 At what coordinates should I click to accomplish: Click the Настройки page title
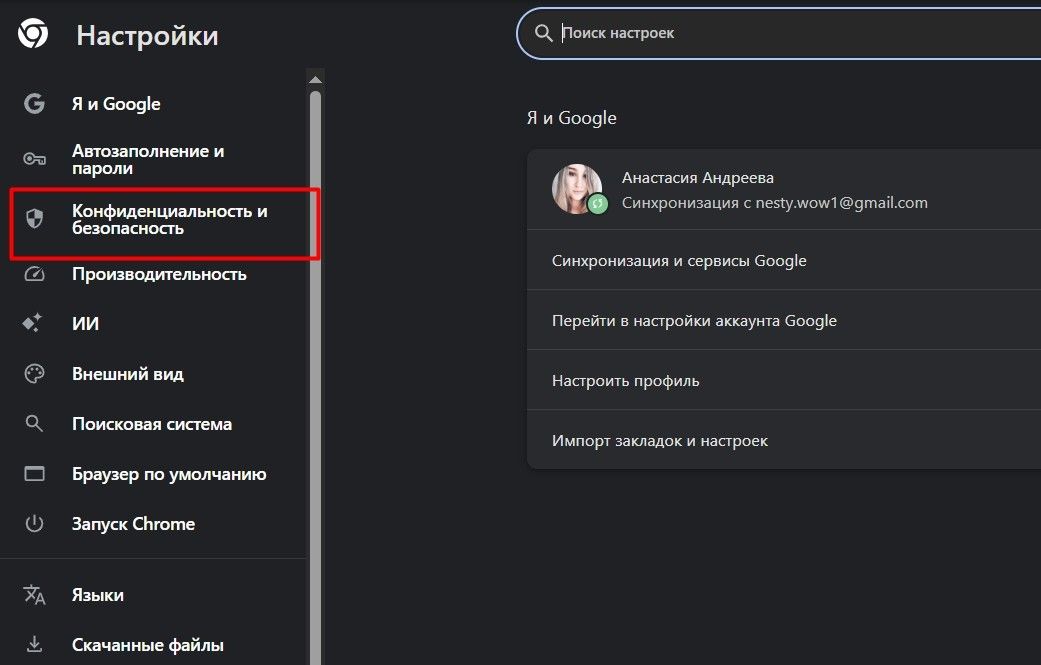coord(147,35)
